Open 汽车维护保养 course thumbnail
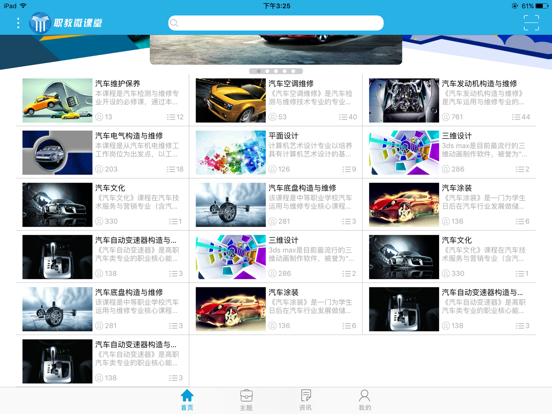The height and width of the screenshot is (414, 552). [57, 100]
